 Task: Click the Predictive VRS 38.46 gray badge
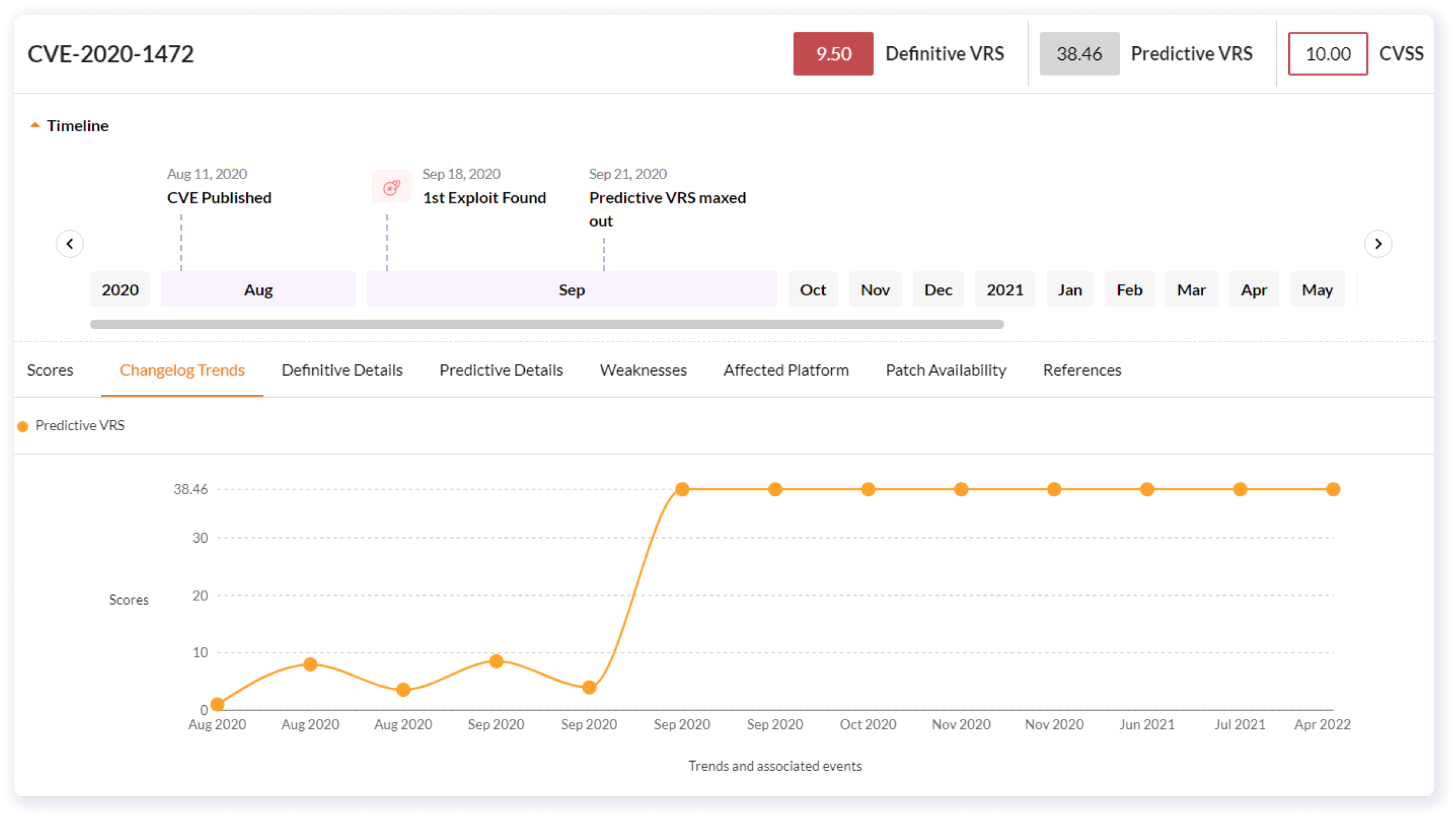(1079, 54)
